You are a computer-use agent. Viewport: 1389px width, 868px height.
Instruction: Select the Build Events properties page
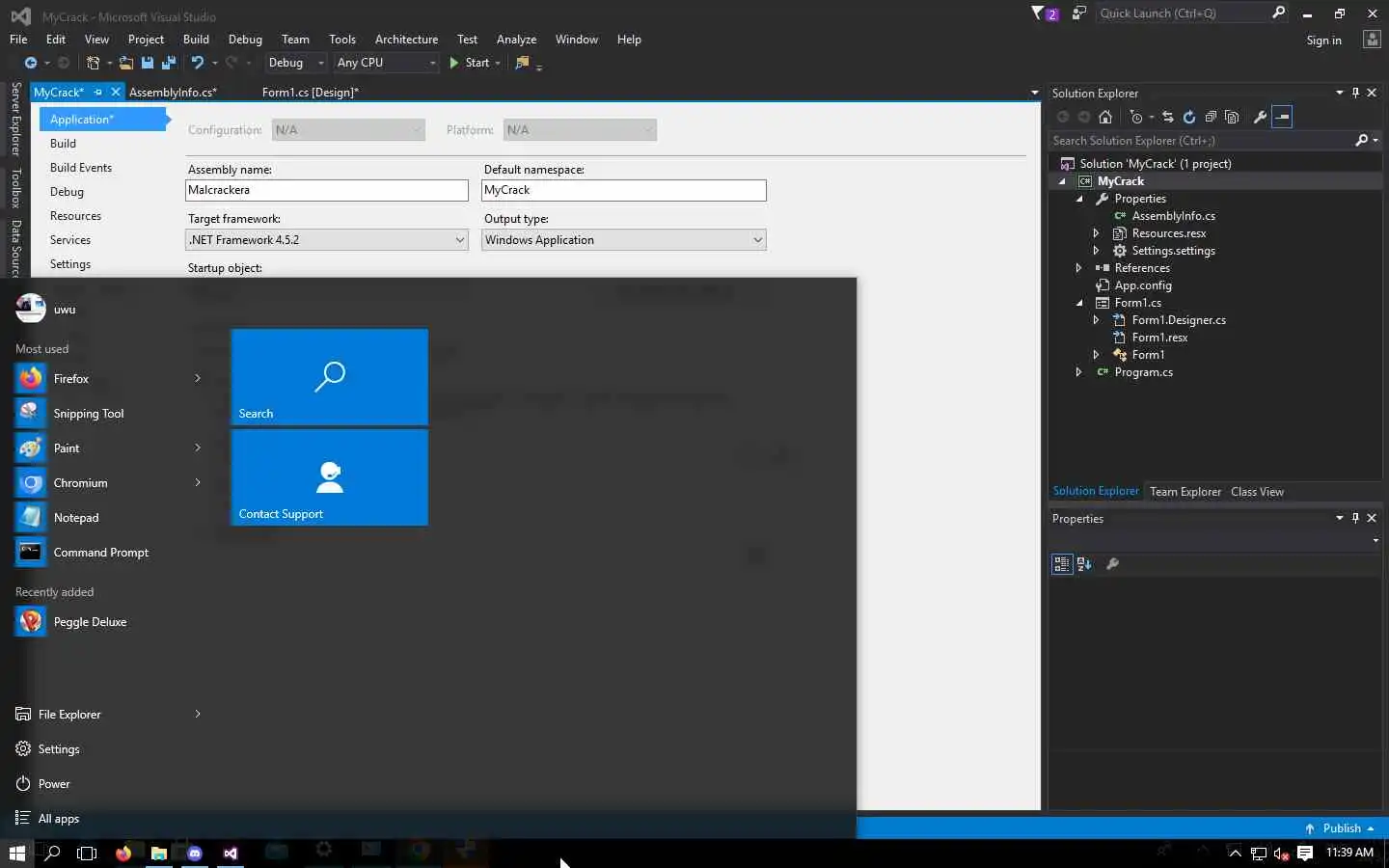(81, 168)
